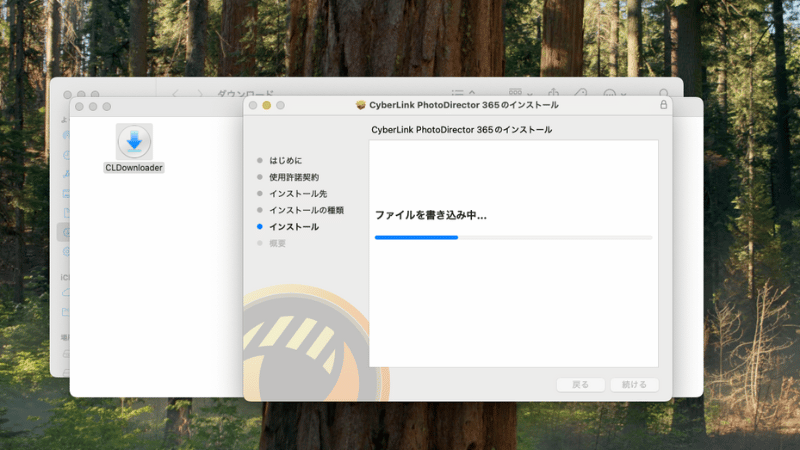Click the ファイルを書き込み中... status text
The width and height of the screenshot is (800, 450).
[x=431, y=215]
